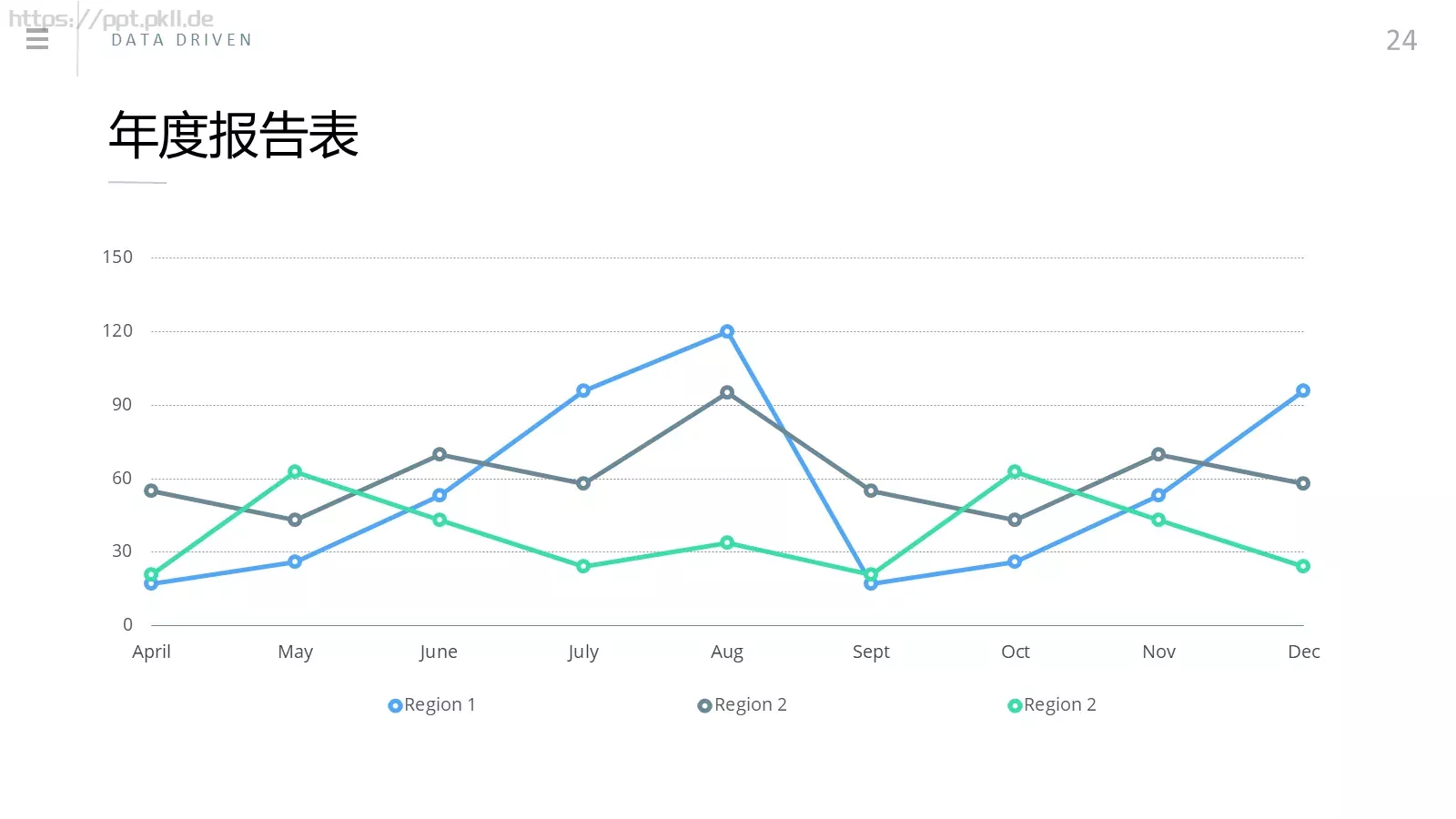Select the blue May data point
1456x819 pixels.
[x=295, y=561]
